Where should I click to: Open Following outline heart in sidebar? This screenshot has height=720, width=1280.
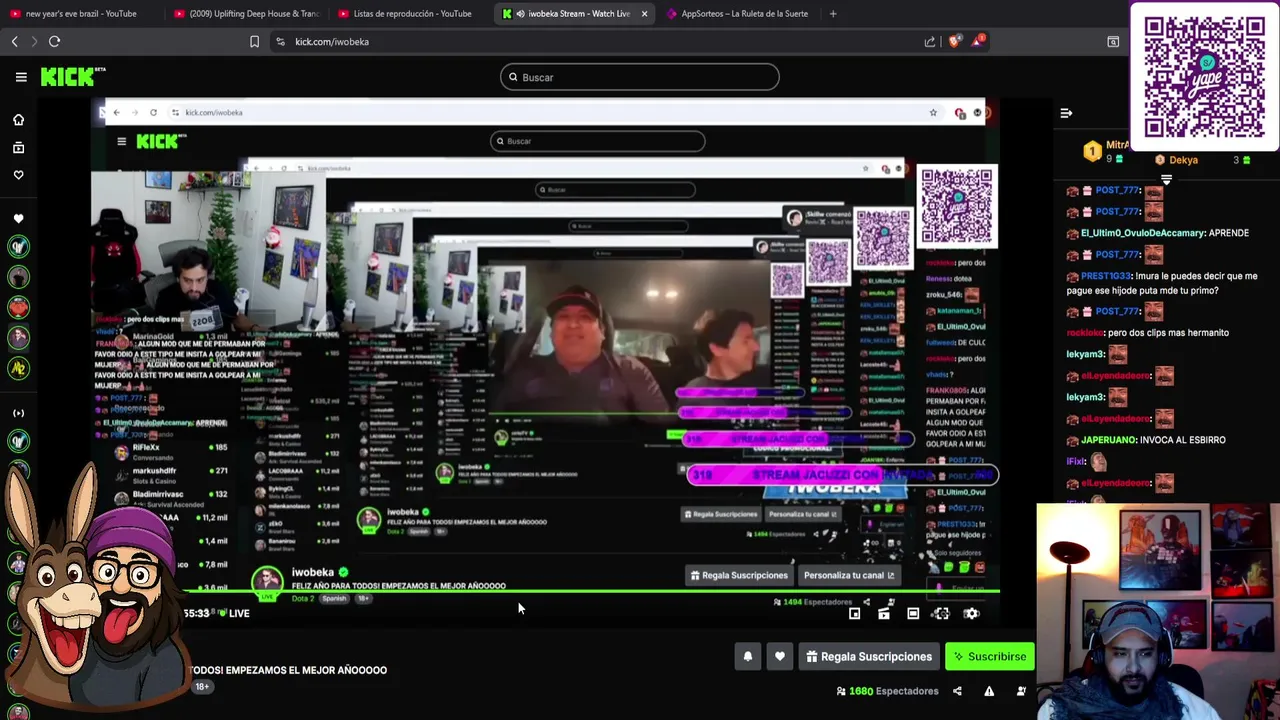[18, 175]
